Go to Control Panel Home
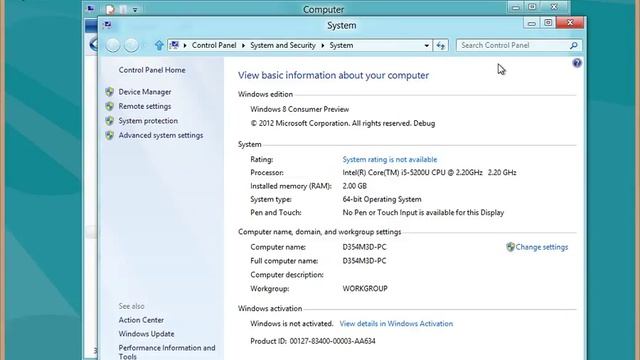The image size is (640, 360). pos(152,70)
